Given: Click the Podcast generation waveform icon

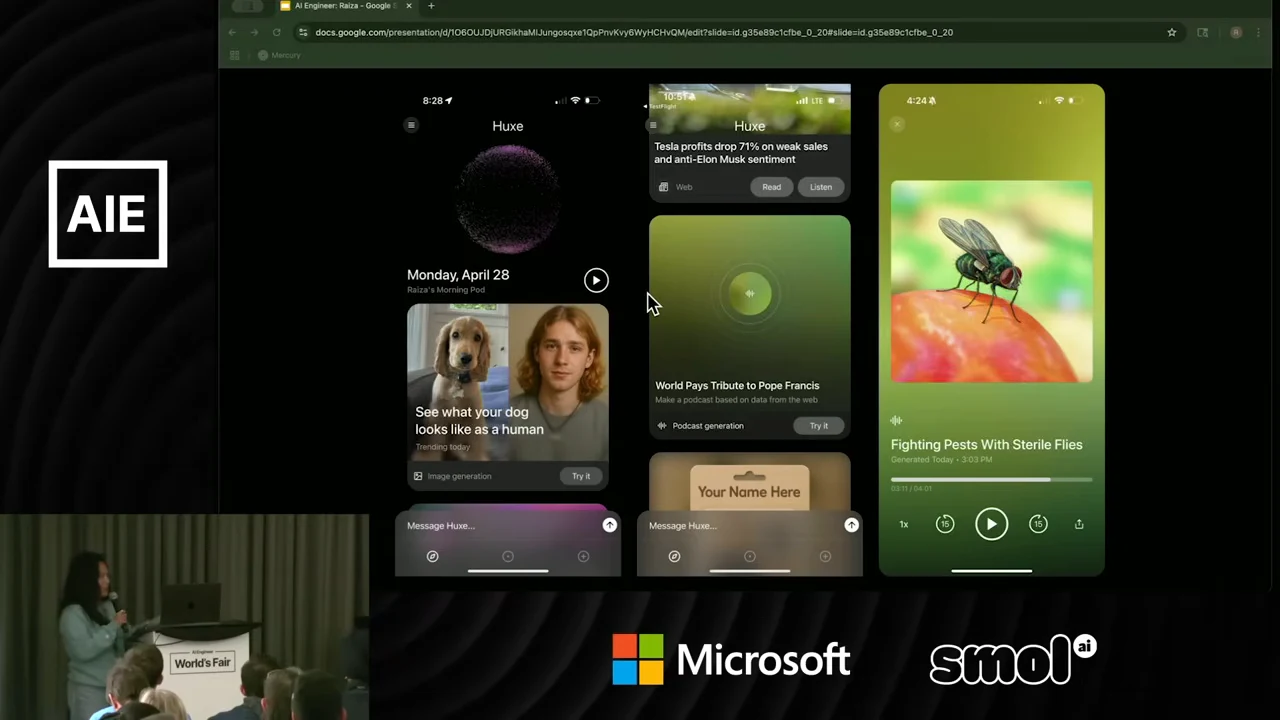Looking at the screenshot, I should [661, 426].
